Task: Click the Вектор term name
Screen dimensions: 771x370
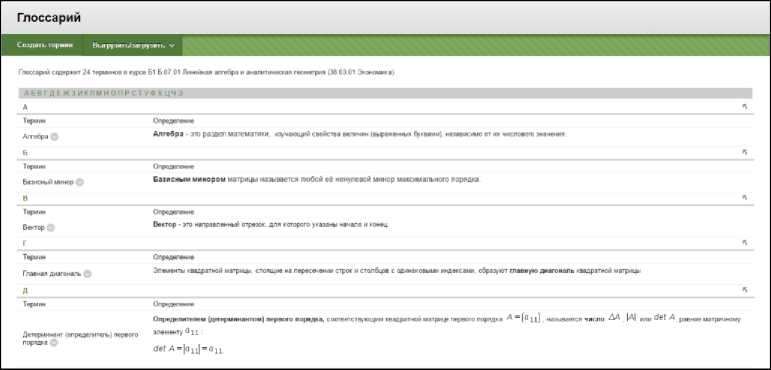Action: point(34,228)
